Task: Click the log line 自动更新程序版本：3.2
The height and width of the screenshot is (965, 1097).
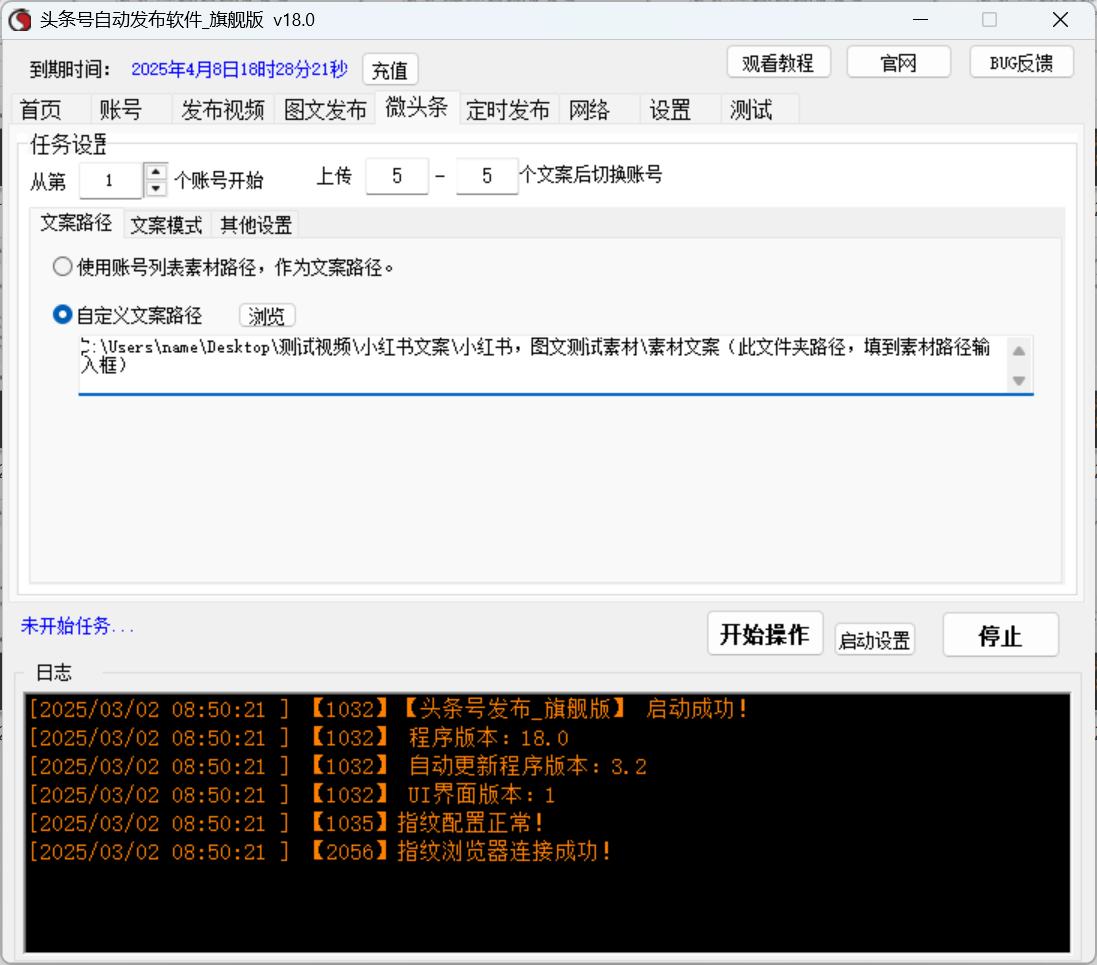Action: coord(338,766)
